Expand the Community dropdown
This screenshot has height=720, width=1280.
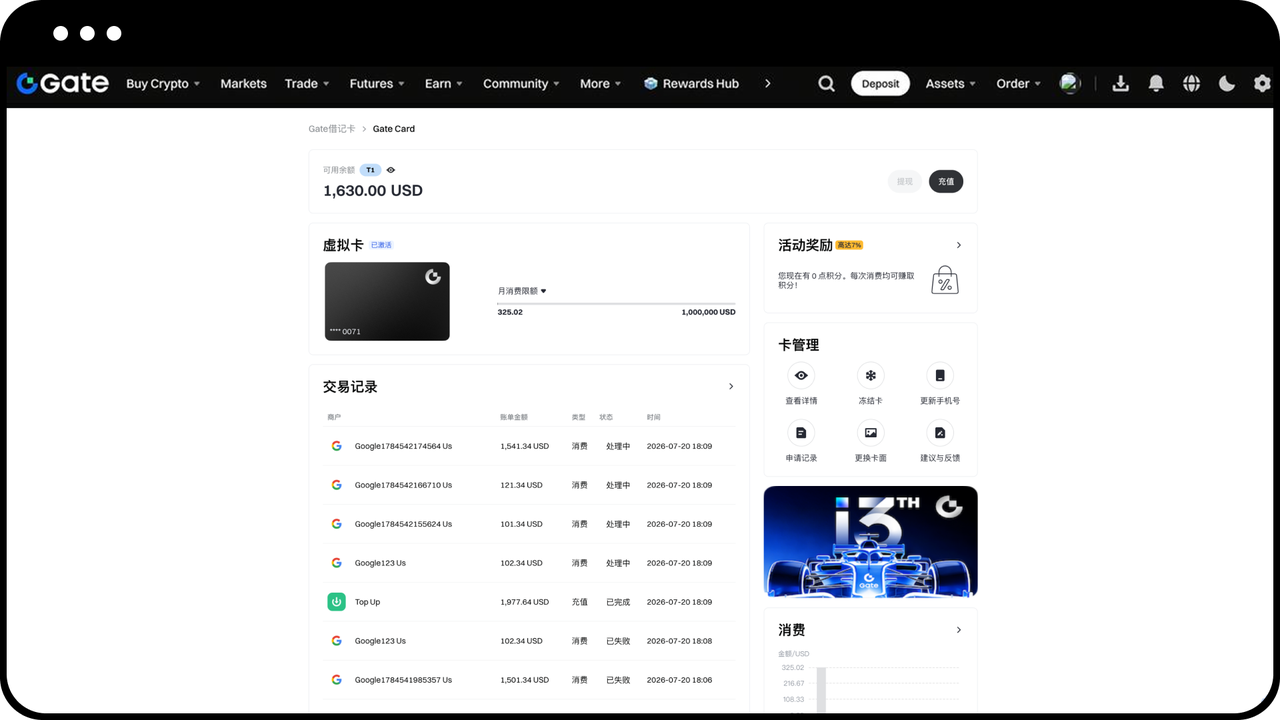[x=521, y=84]
